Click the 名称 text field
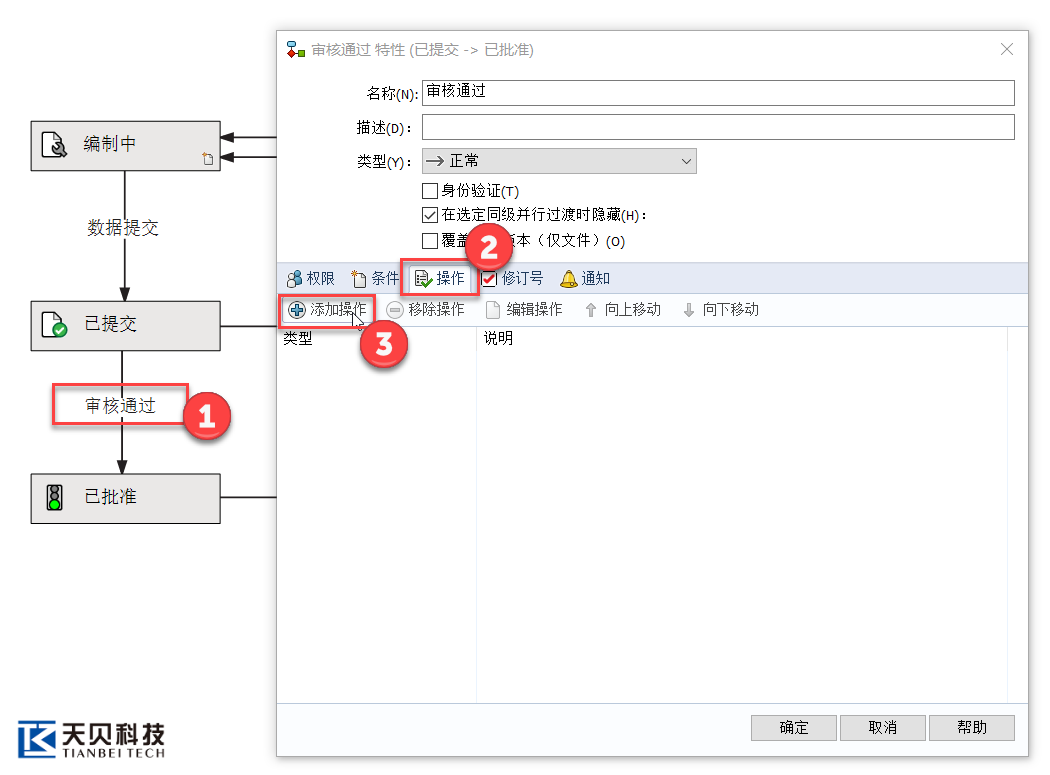The height and width of the screenshot is (775, 1050). point(718,93)
